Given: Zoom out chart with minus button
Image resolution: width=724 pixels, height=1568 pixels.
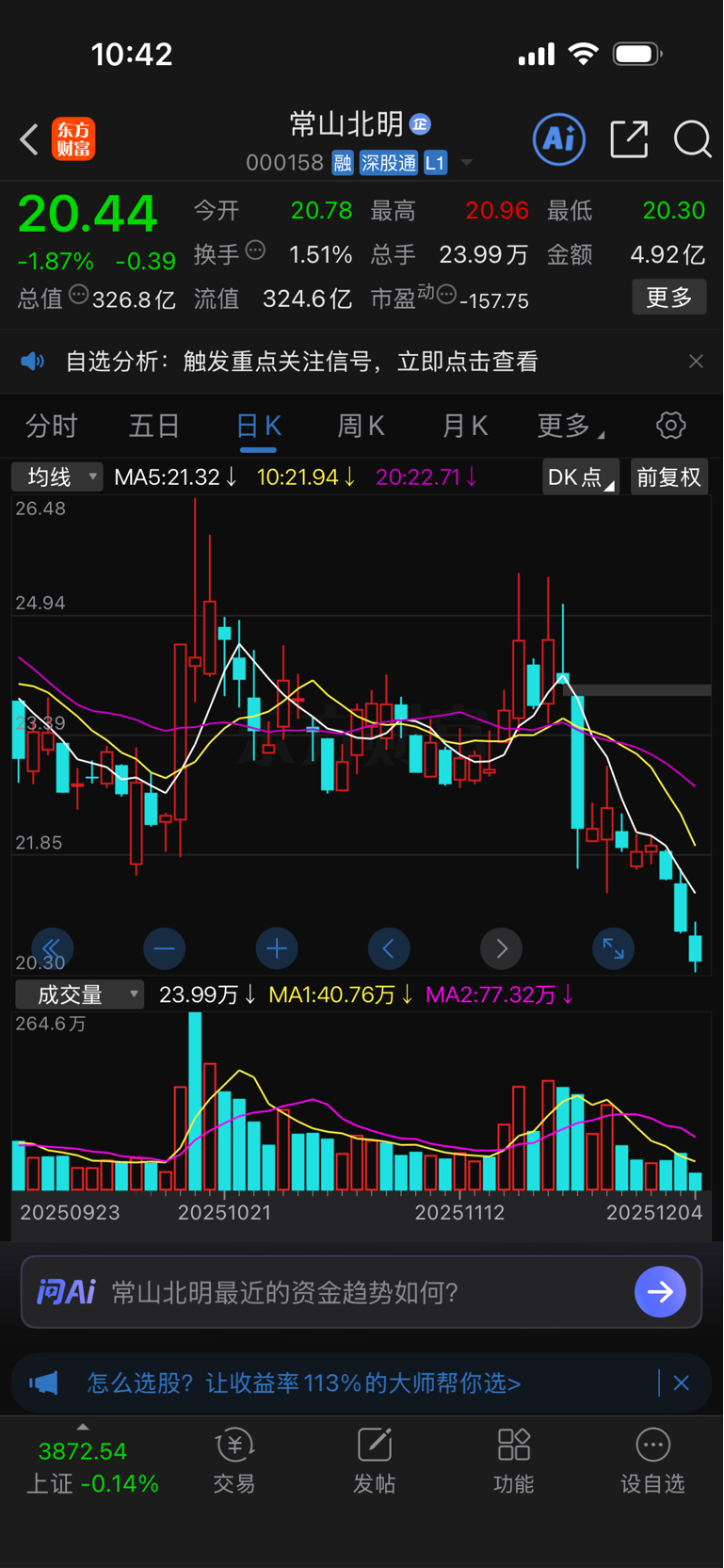Looking at the screenshot, I should (x=164, y=948).
